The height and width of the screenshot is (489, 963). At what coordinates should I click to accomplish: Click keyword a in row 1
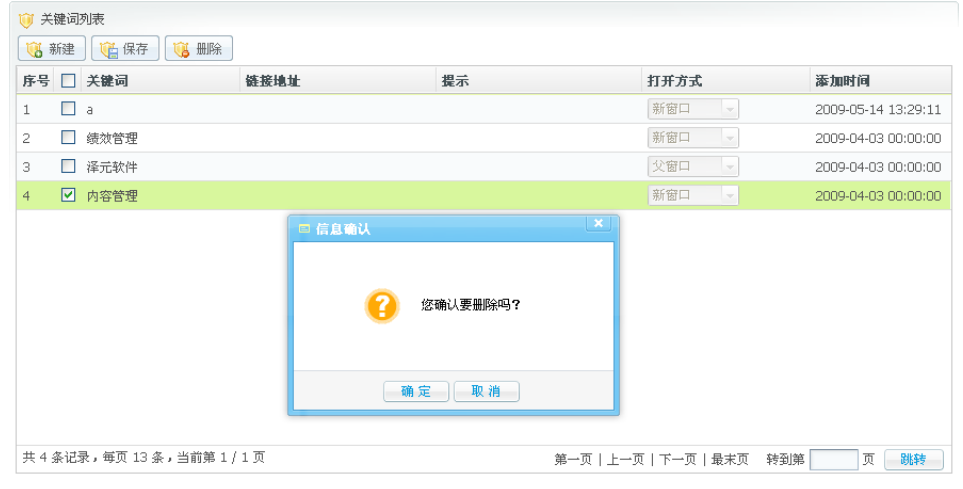tap(90, 110)
